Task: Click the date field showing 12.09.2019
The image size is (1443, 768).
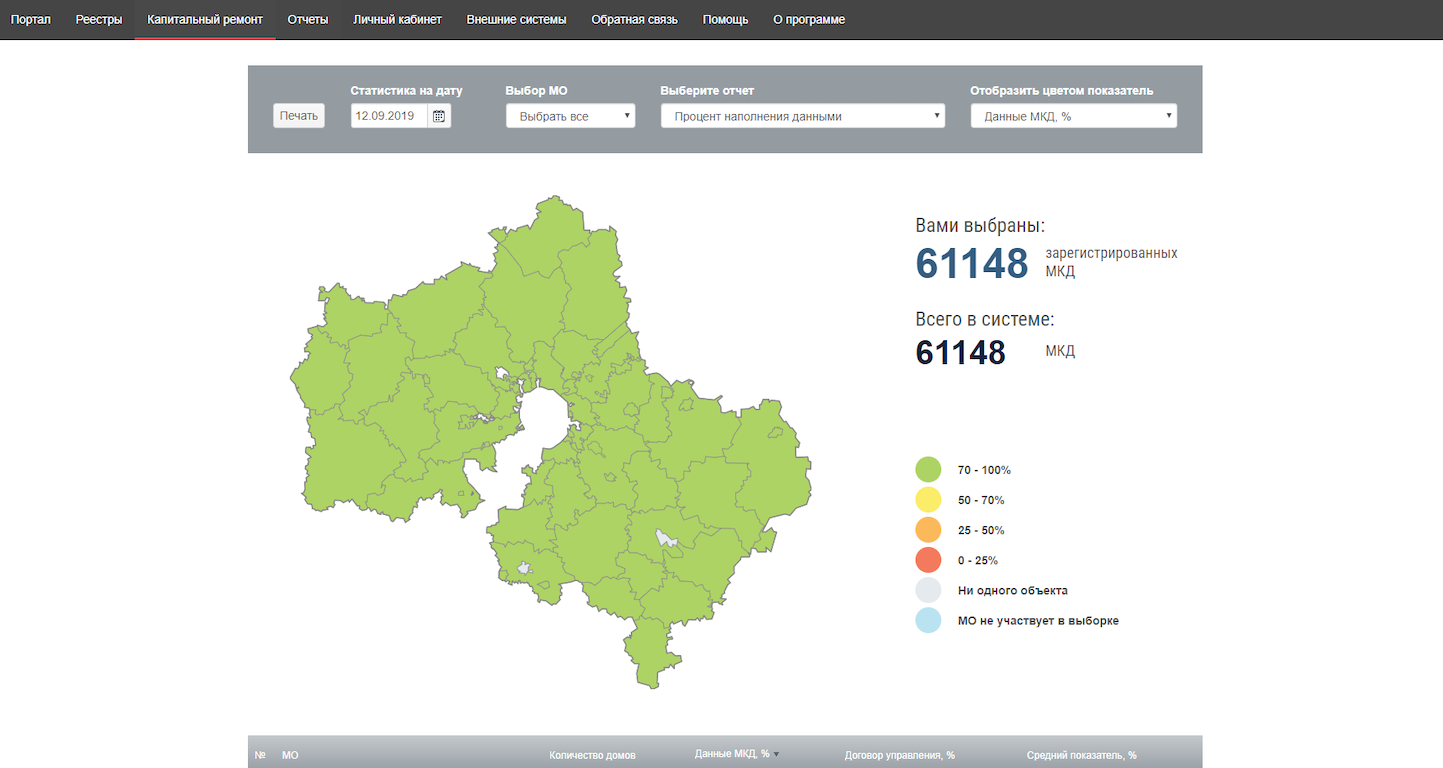Action: (x=389, y=116)
